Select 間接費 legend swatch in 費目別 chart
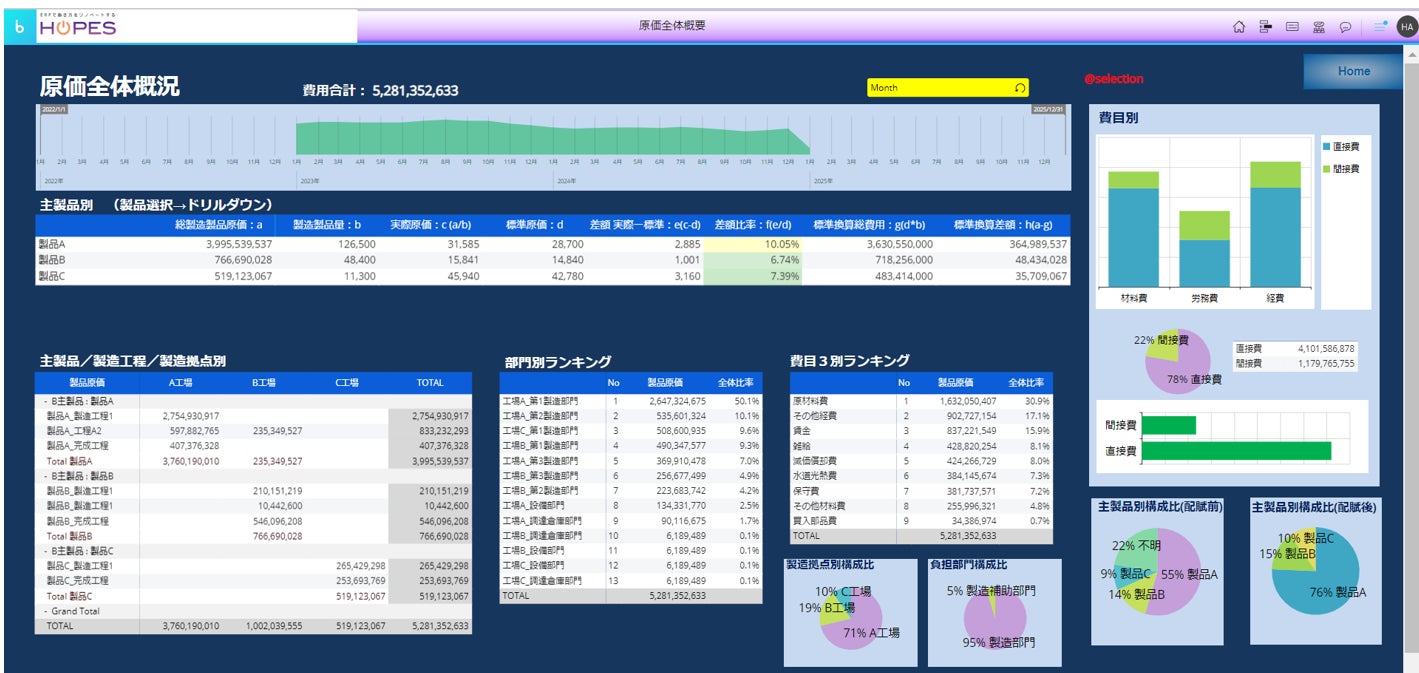Viewport: 1419px width, 673px height. coord(1327,169)
